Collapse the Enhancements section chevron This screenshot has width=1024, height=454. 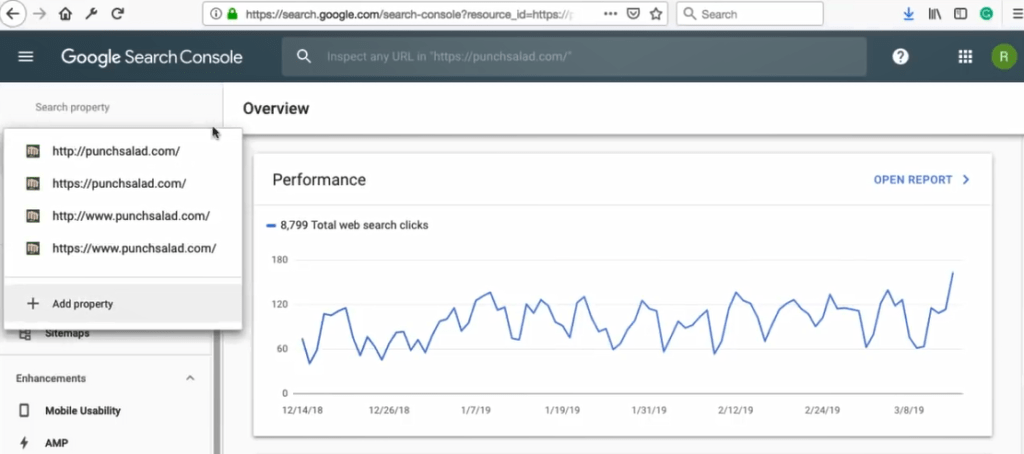(190, 378)
